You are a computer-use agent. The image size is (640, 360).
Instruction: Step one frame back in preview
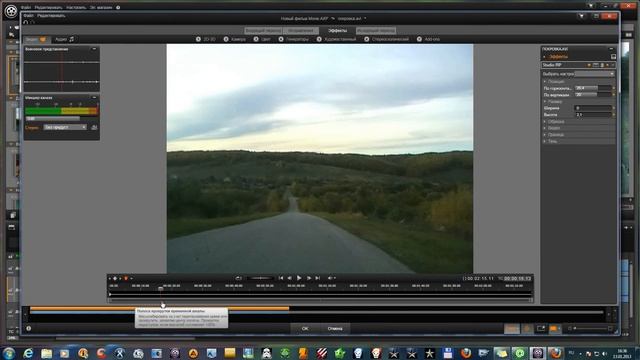point(289,278)
